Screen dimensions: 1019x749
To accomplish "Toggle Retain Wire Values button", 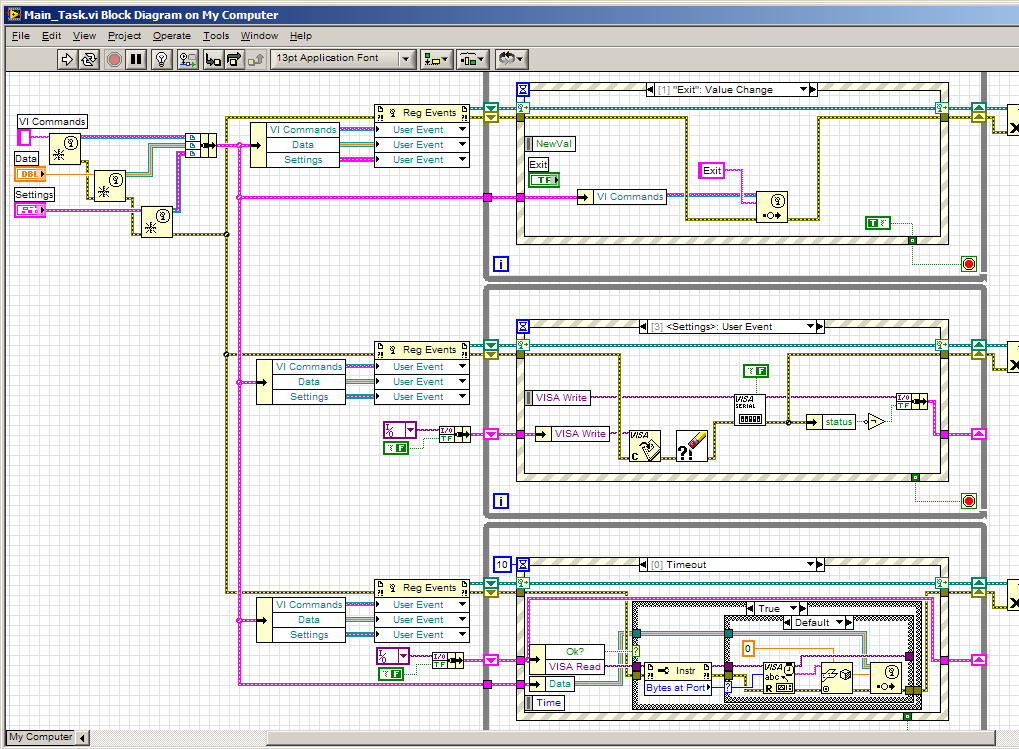I will 188,59.
